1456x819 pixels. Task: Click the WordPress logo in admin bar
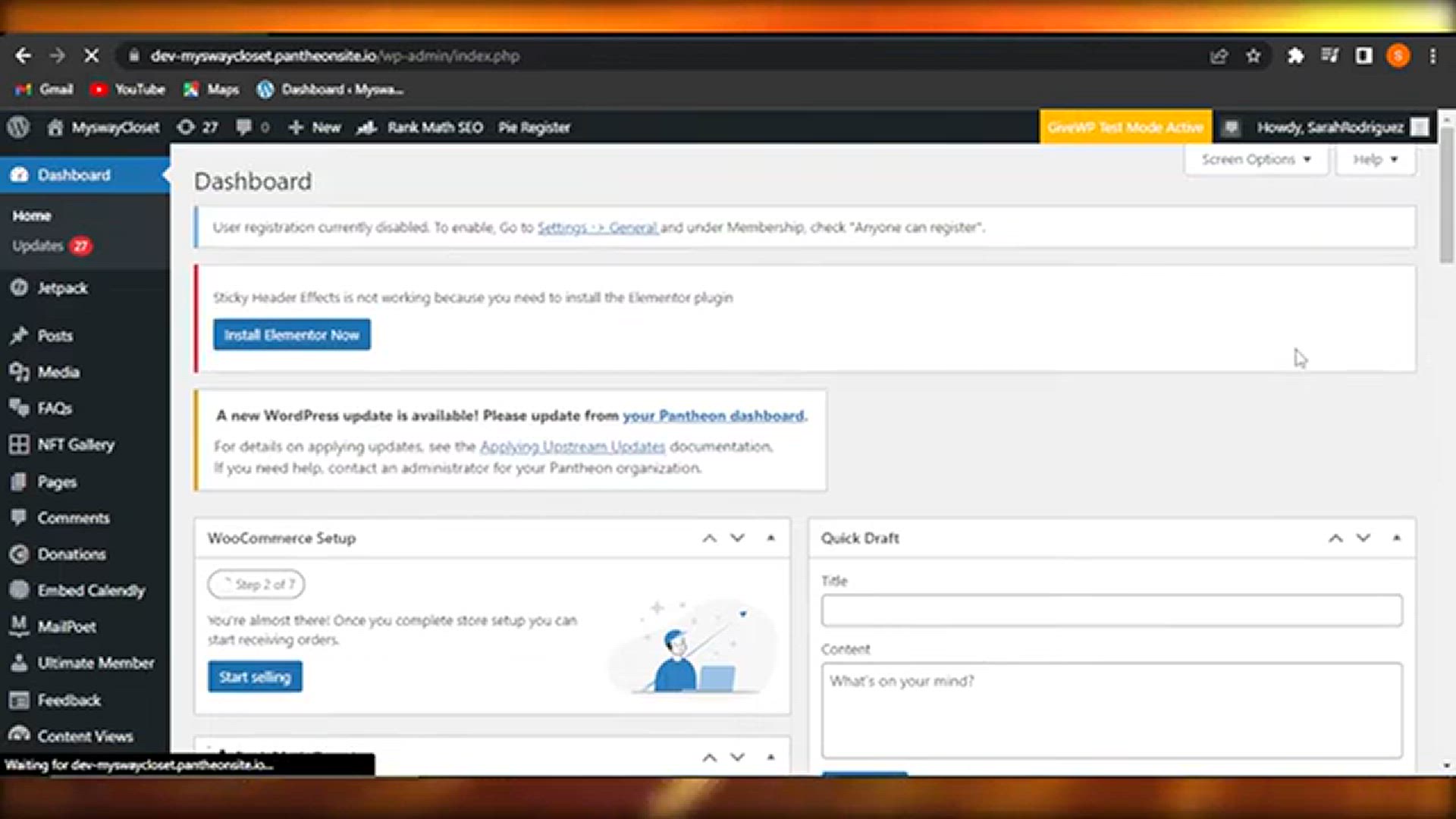click(x=18, y=127)
